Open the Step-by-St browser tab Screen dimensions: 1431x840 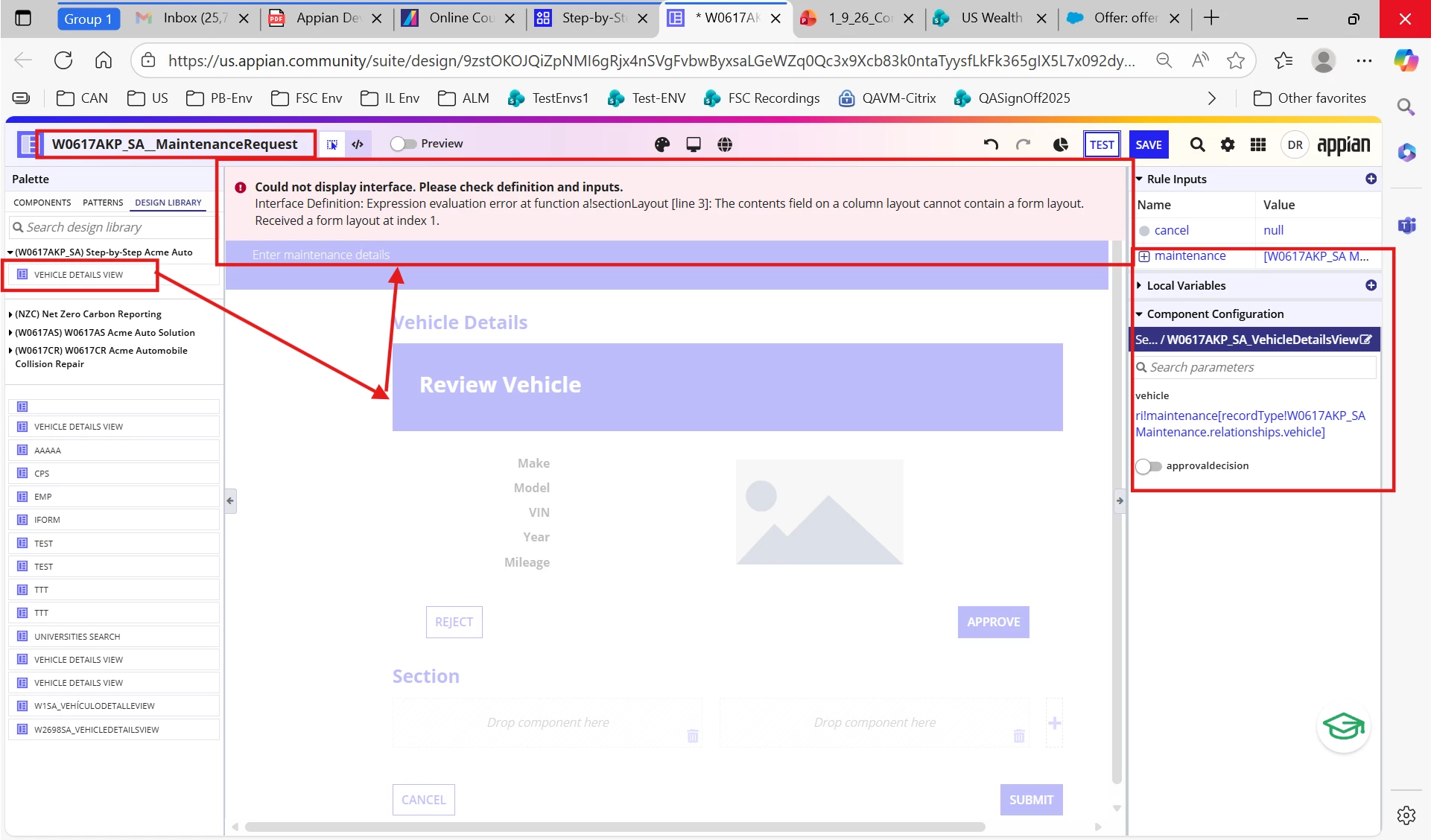[592, 18]
